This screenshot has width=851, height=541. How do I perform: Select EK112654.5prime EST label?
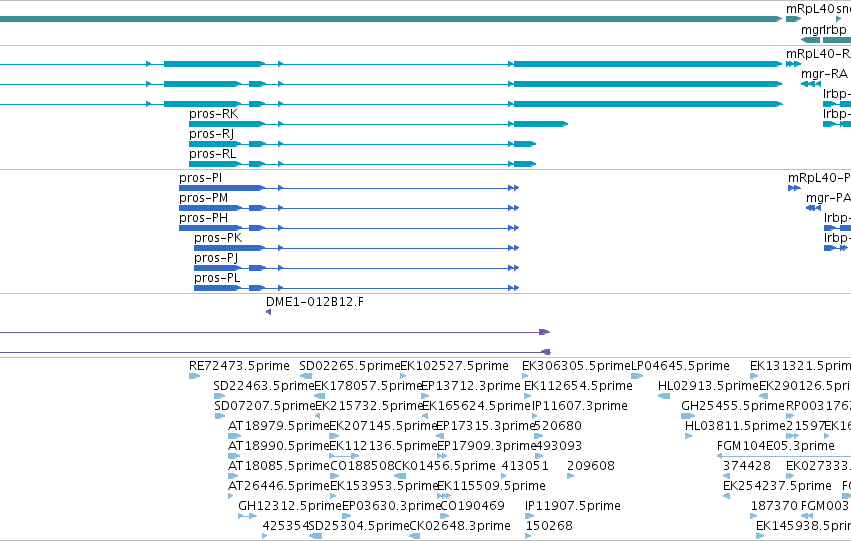579,386
